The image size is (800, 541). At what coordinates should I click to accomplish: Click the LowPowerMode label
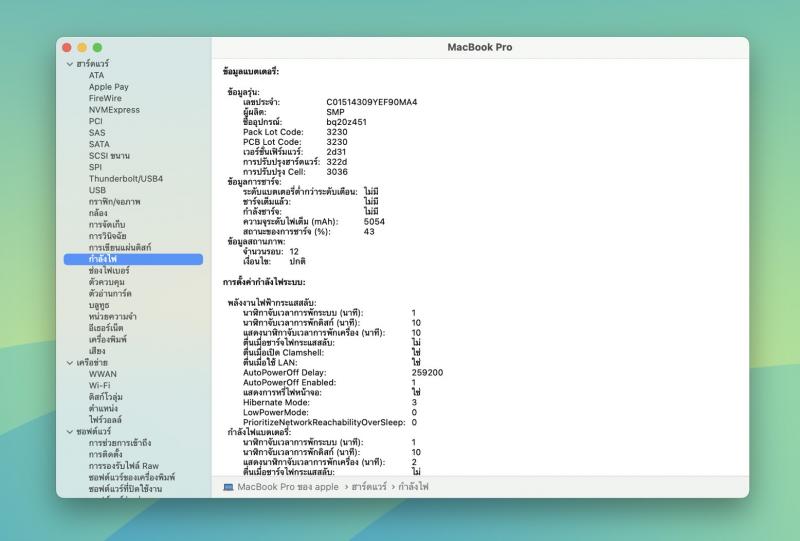tap(276, 412)
